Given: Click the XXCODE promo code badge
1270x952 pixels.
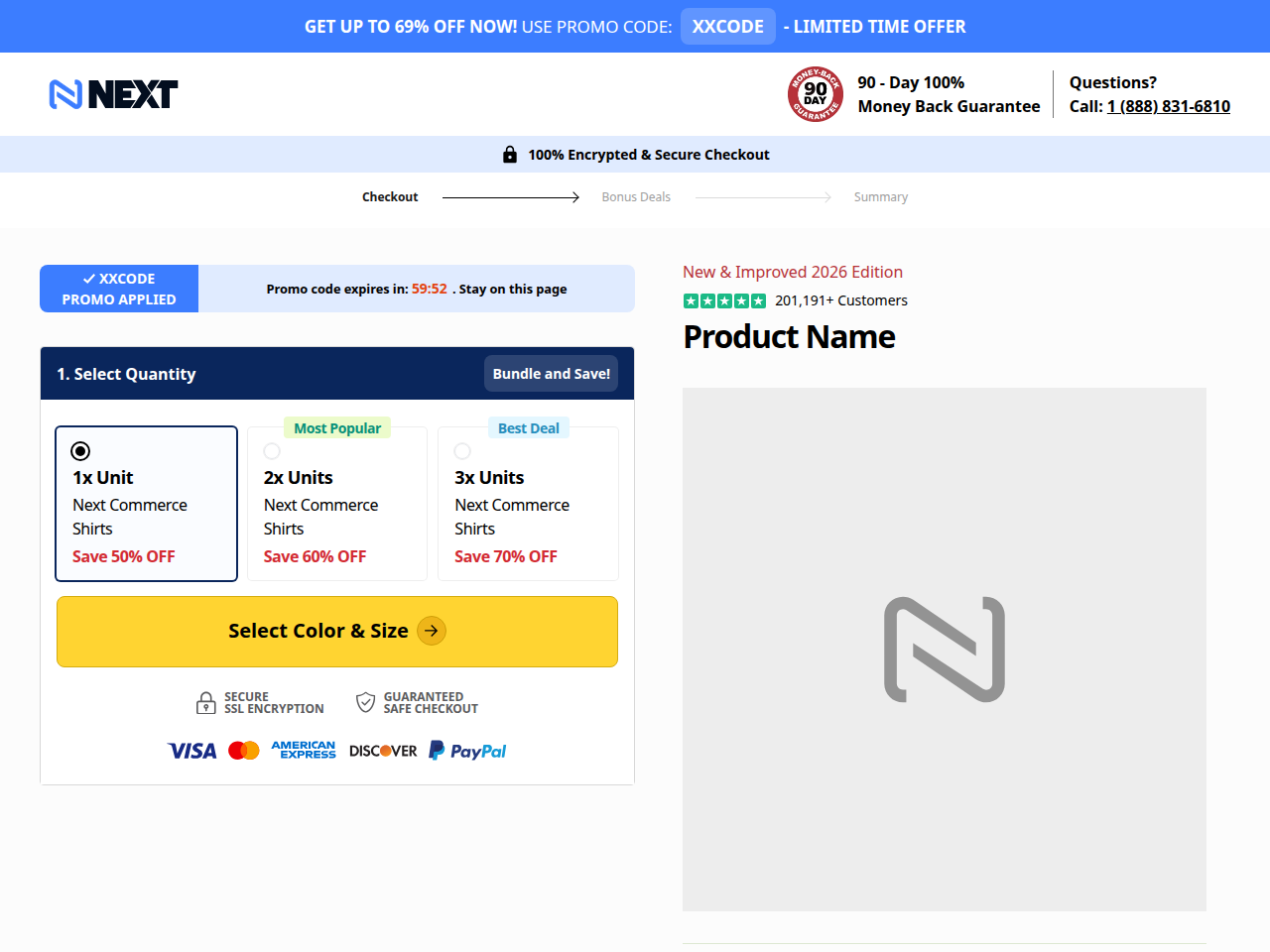Looking at the screenshot, I should [728, 27].
